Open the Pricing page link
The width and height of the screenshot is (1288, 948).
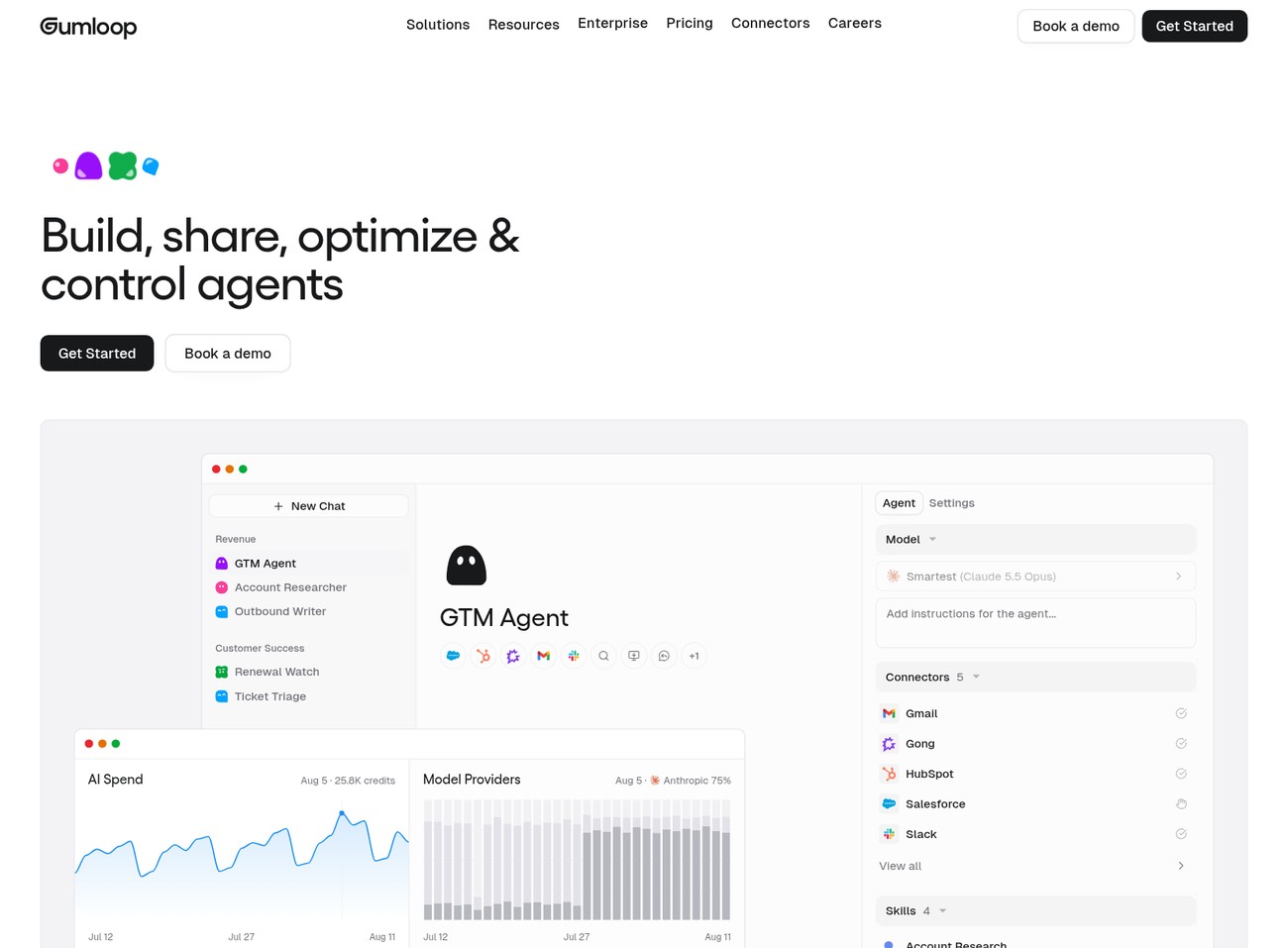coord(690,23)
